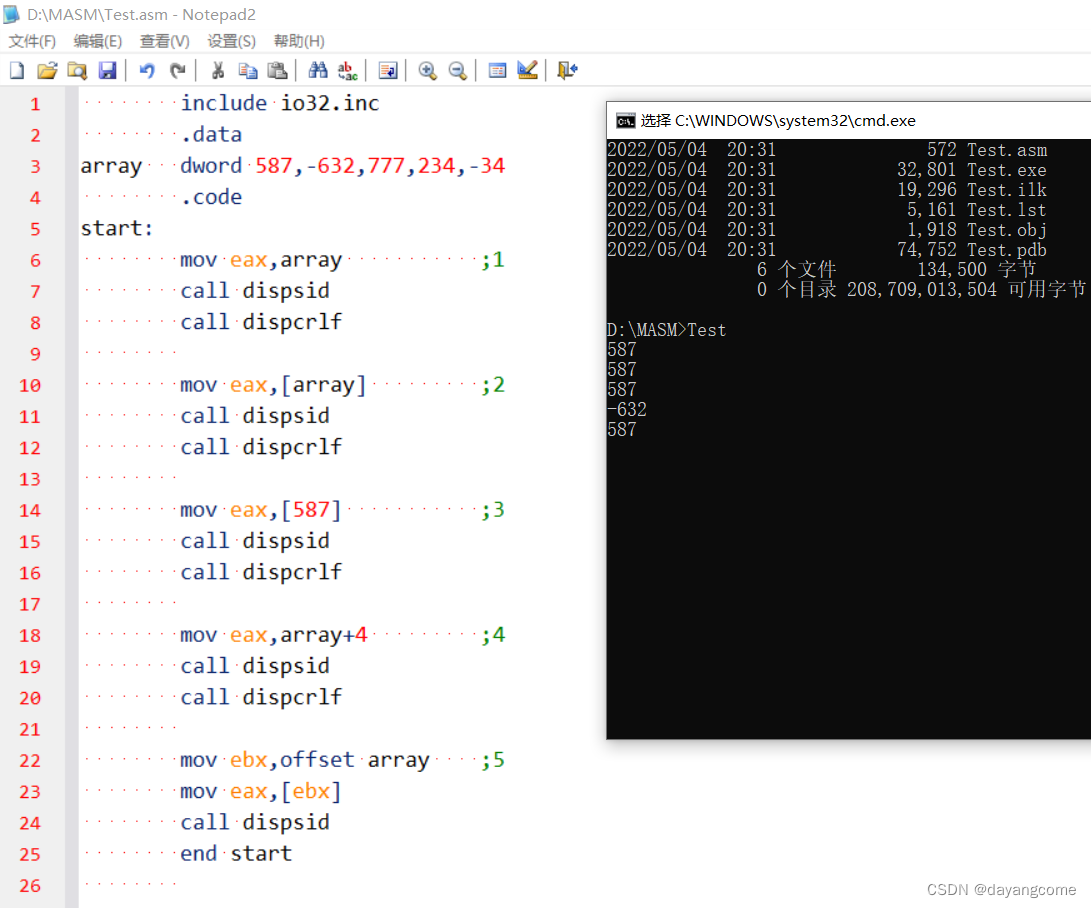Click array dword values line
The width and height of the screenshot is (1091, 908).
[293, 166]
